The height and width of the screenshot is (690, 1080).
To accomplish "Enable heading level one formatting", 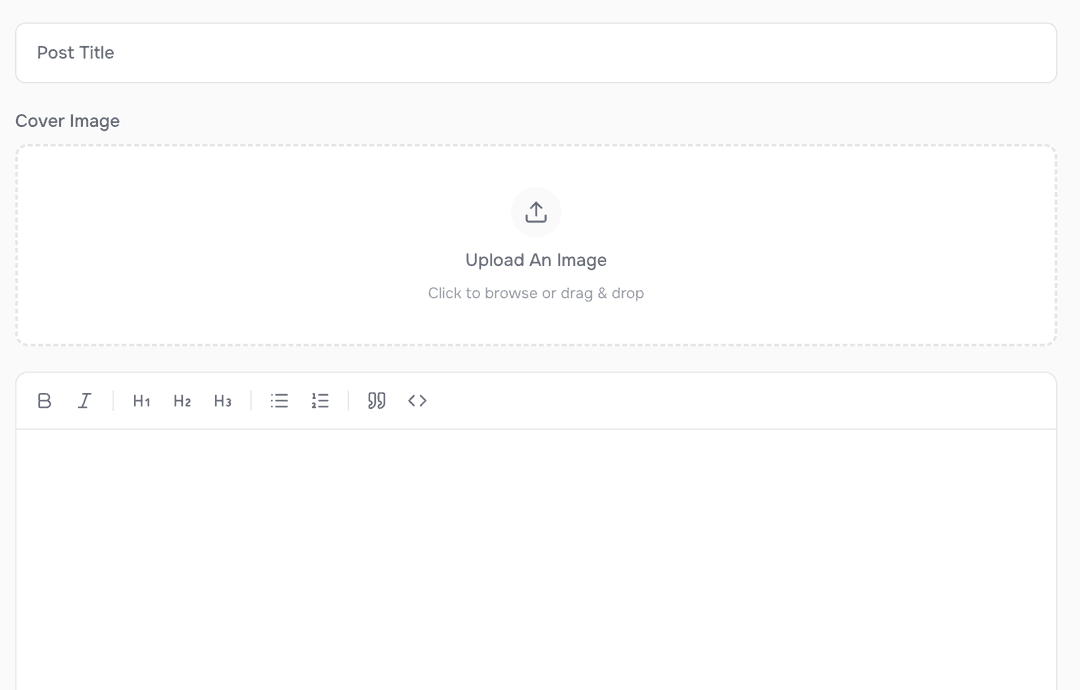I will click(140, 400).
